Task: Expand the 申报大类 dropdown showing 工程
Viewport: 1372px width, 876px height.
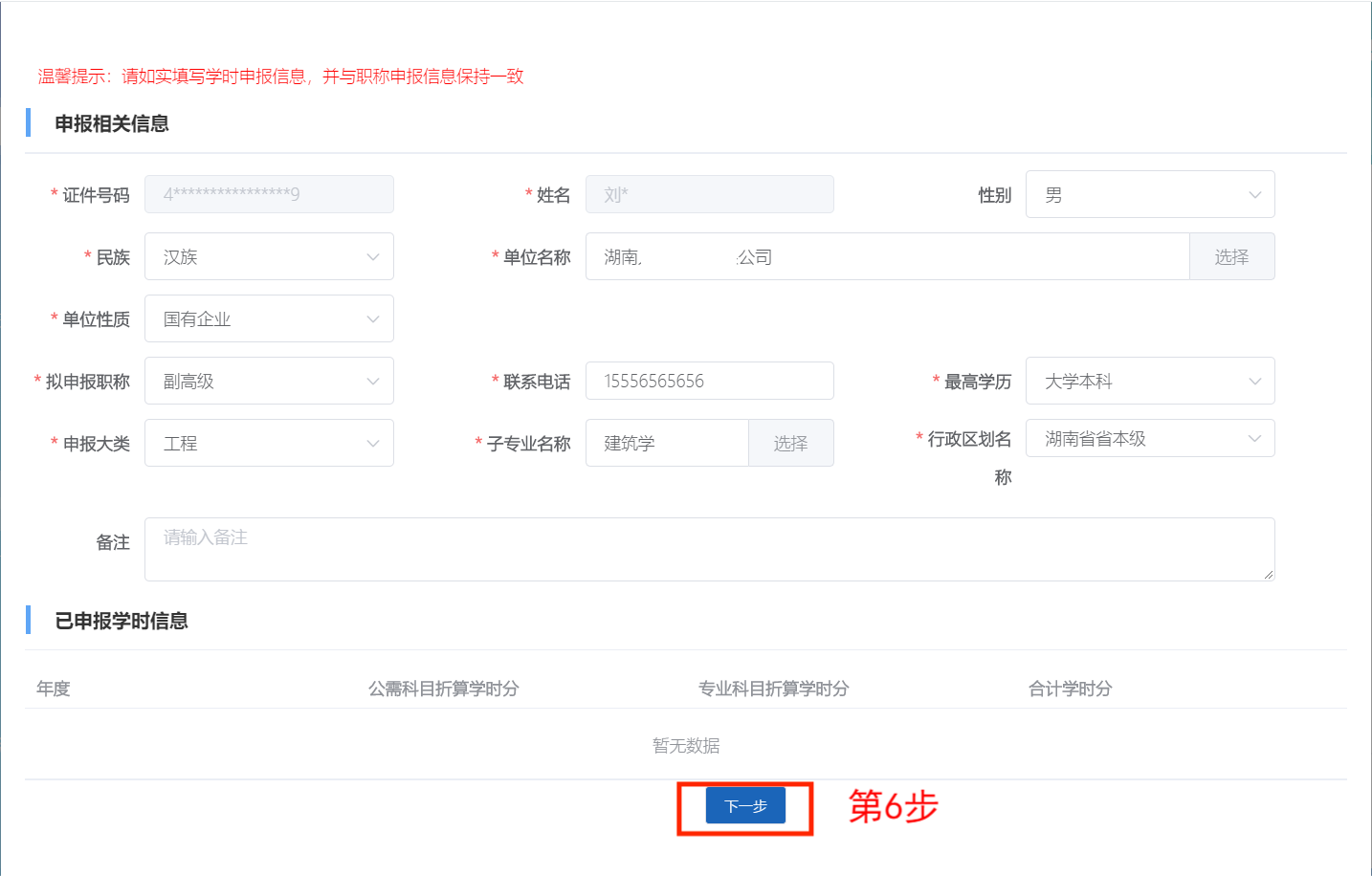Action: coord(269,444)
